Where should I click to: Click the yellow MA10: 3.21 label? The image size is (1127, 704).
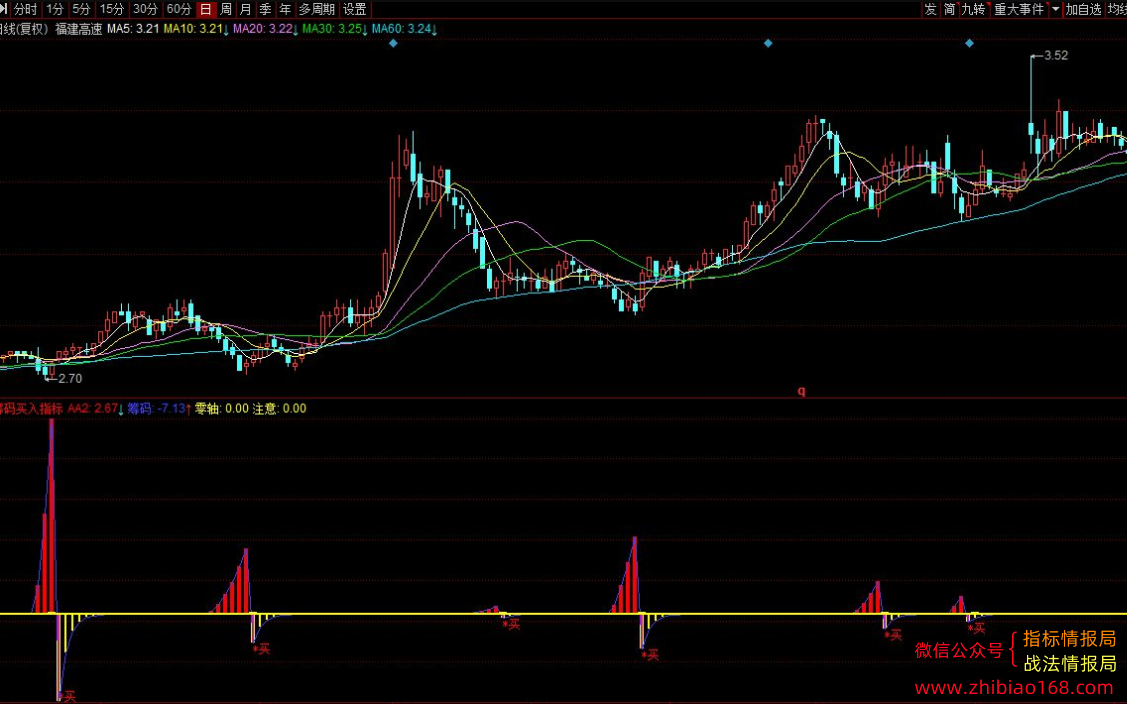(196, 29)
